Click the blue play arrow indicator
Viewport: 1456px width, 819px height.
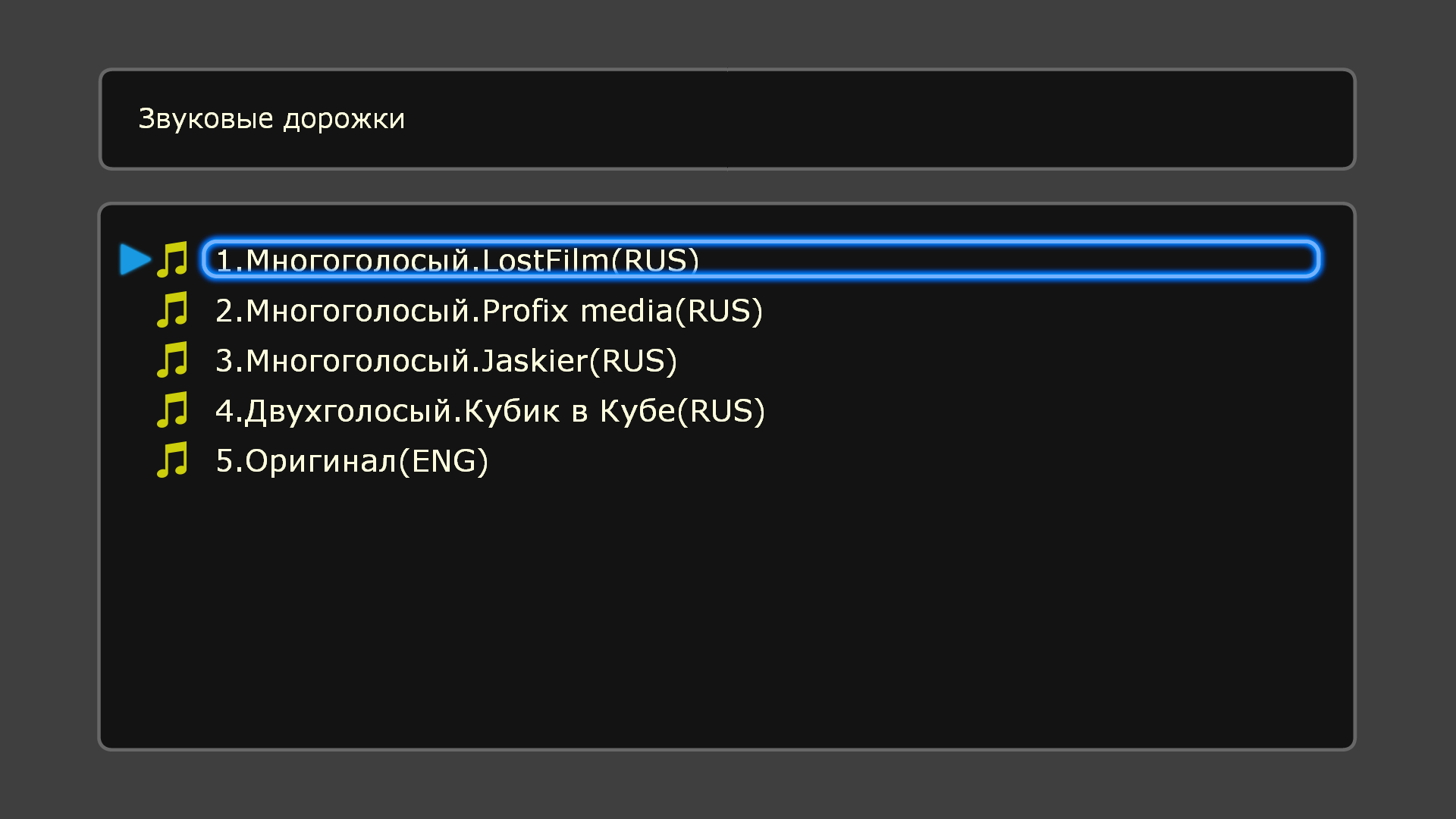[x=136, y=259]
